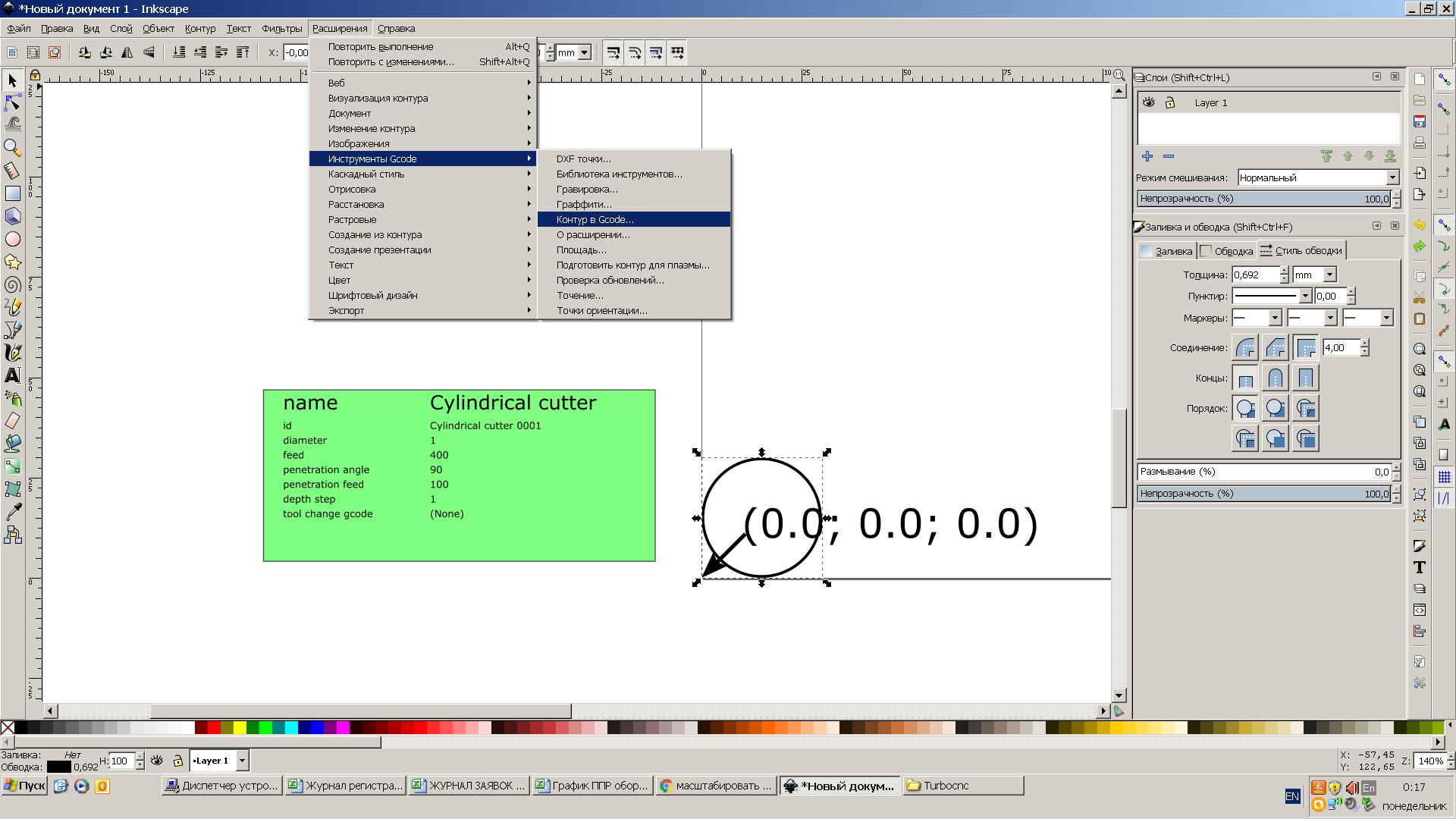1456x819 pixels.
Task: Select the Text tool in toolbox
Action: point(12,375)
